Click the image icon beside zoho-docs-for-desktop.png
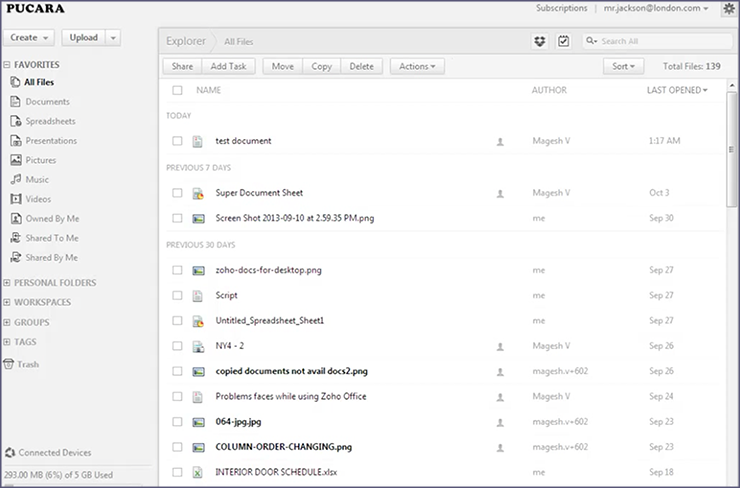 [198, 270]
